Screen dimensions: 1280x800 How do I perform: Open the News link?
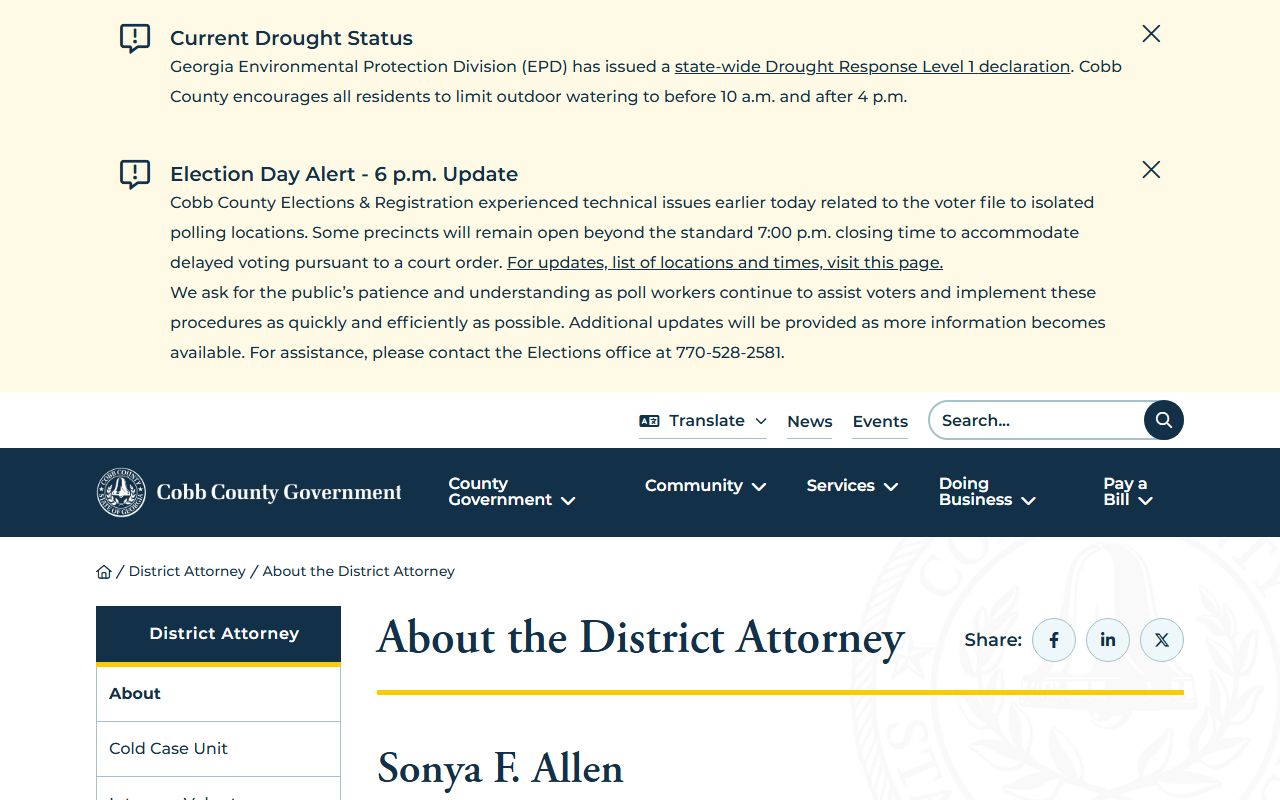point(810,422)
